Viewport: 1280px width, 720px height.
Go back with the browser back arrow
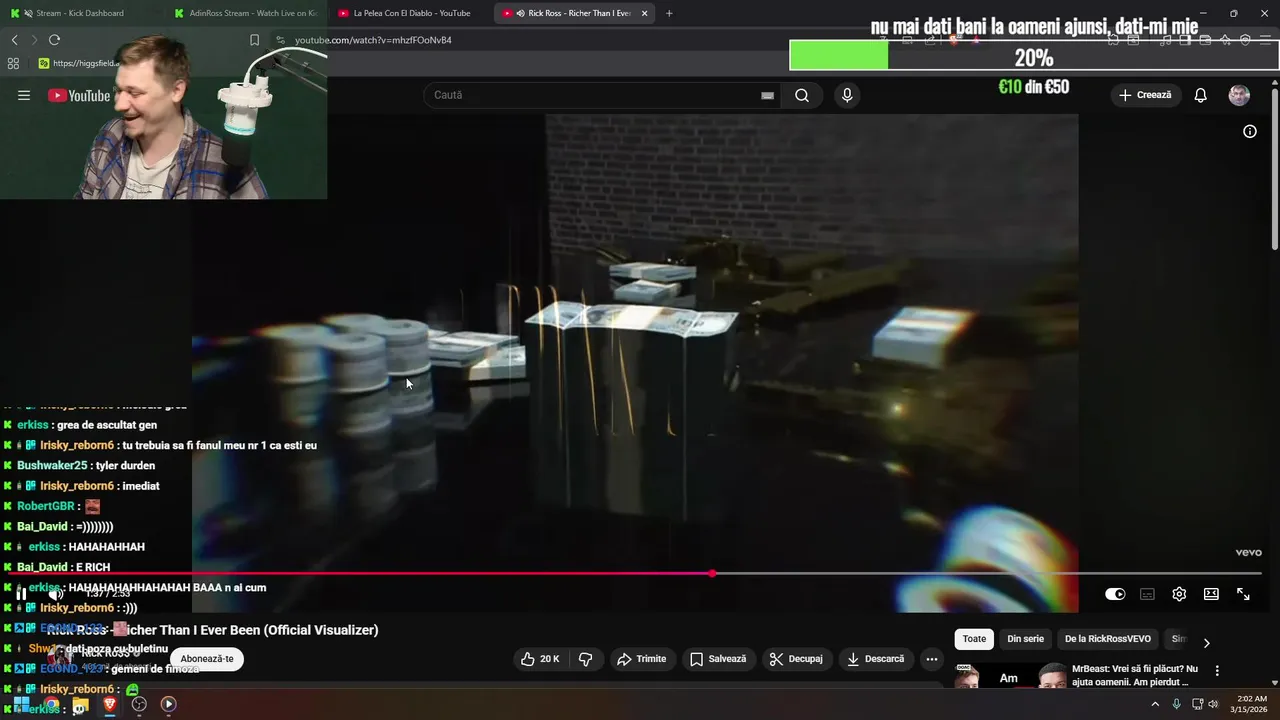click(x=14, y=40)
